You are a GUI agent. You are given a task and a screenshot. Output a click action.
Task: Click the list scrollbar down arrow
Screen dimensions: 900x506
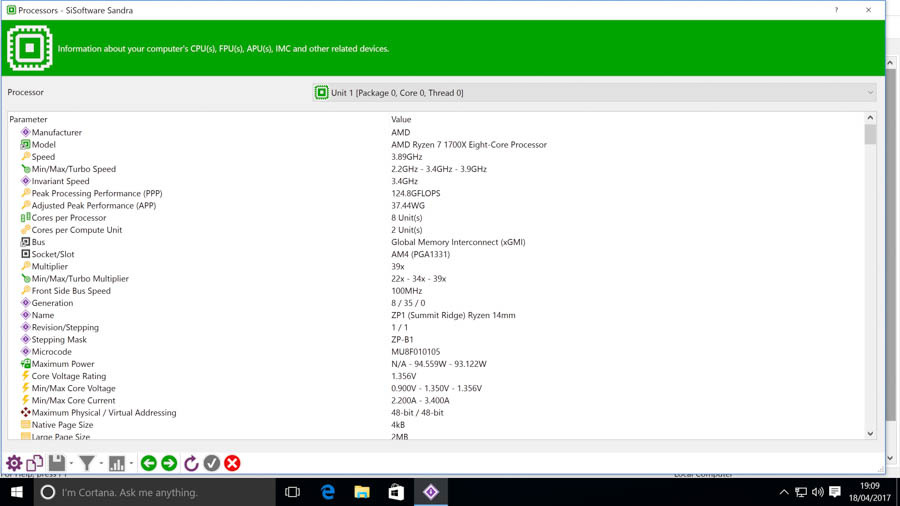[x=870, y=434]
